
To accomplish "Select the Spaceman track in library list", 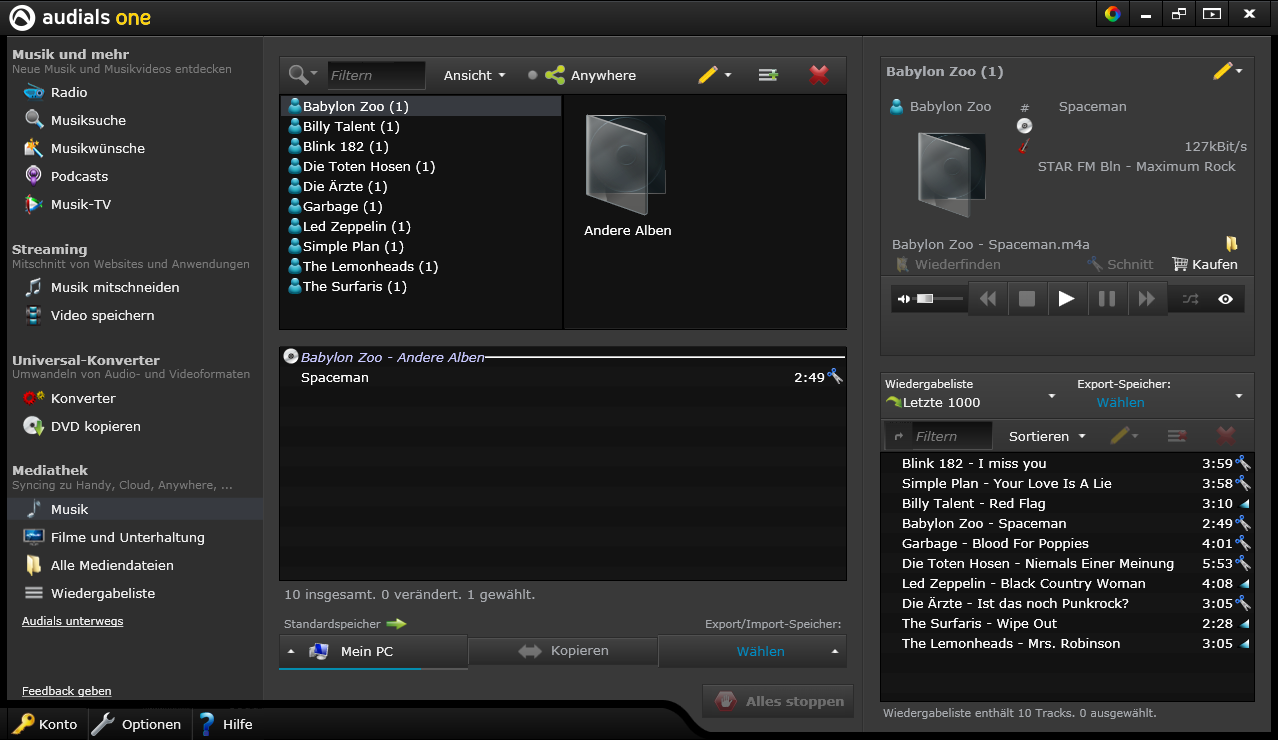I will click(x=563, y=377).
